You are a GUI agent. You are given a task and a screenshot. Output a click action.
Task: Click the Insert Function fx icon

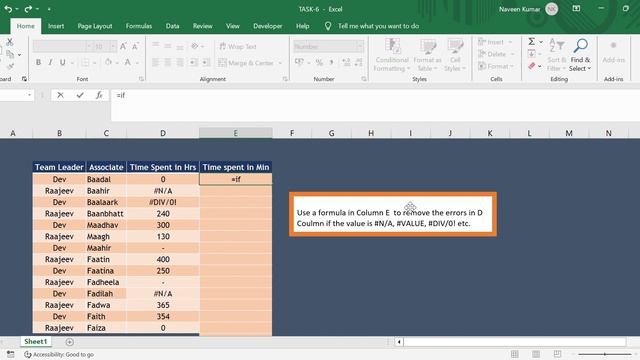(x=99, y=95)
